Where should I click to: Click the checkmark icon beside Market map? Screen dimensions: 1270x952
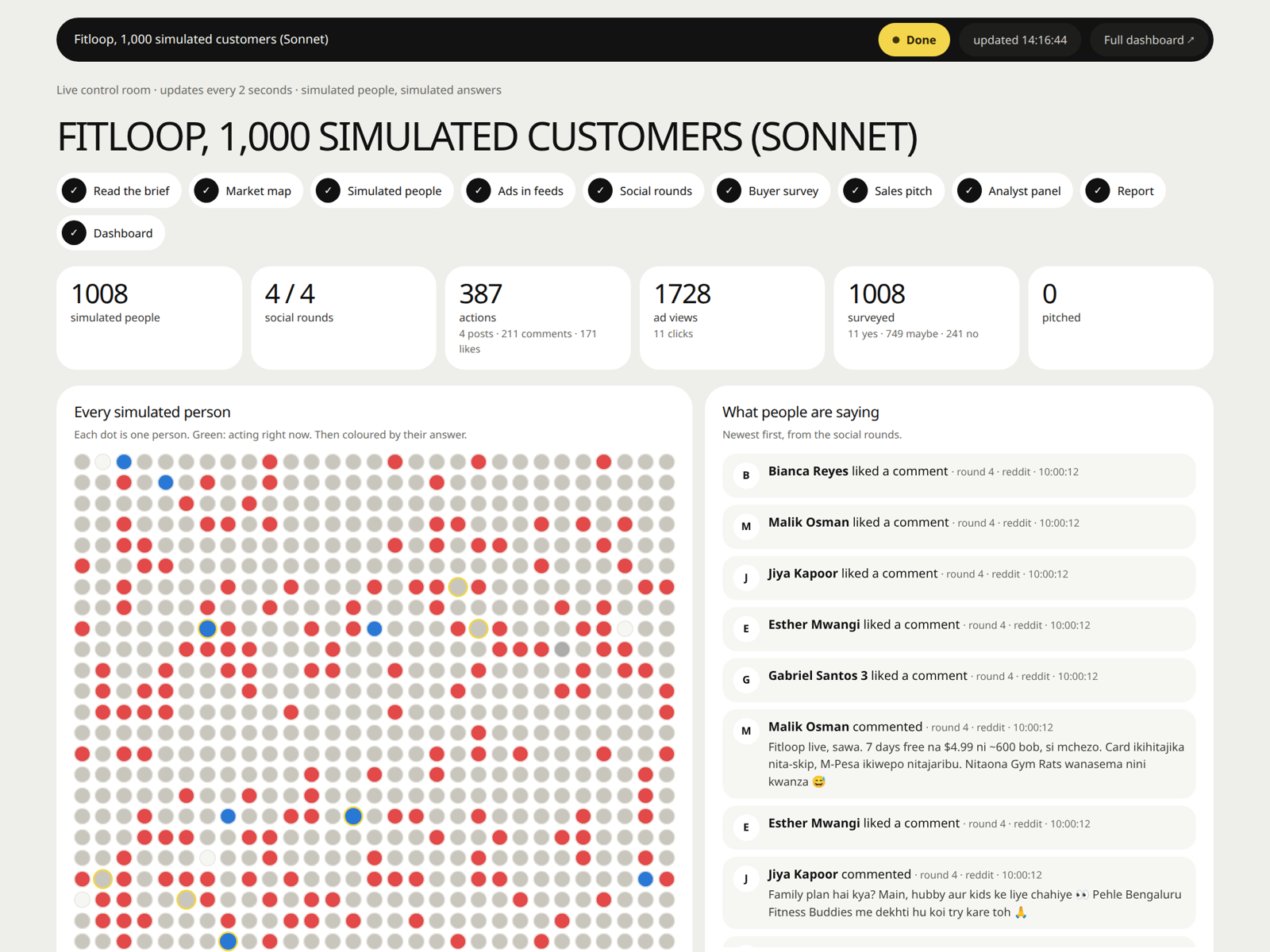[206, 190]
